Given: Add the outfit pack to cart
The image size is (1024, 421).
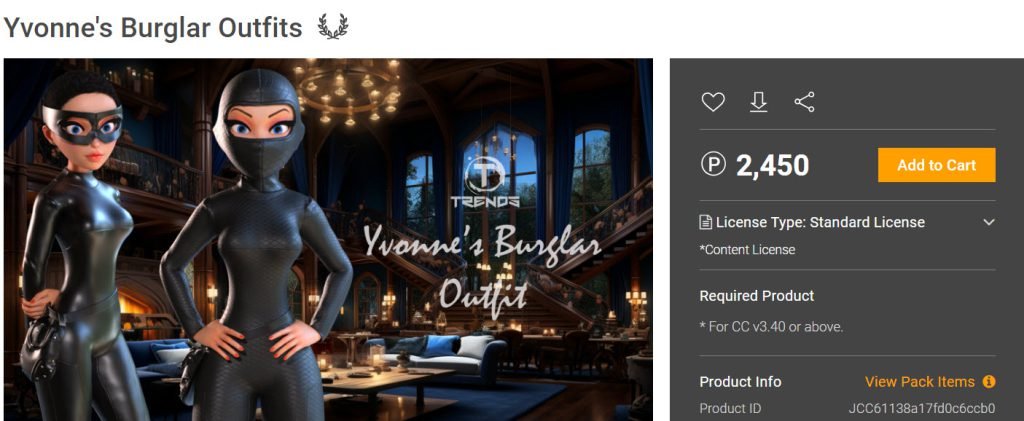Looking at the screenshot, I should (936, 165).
